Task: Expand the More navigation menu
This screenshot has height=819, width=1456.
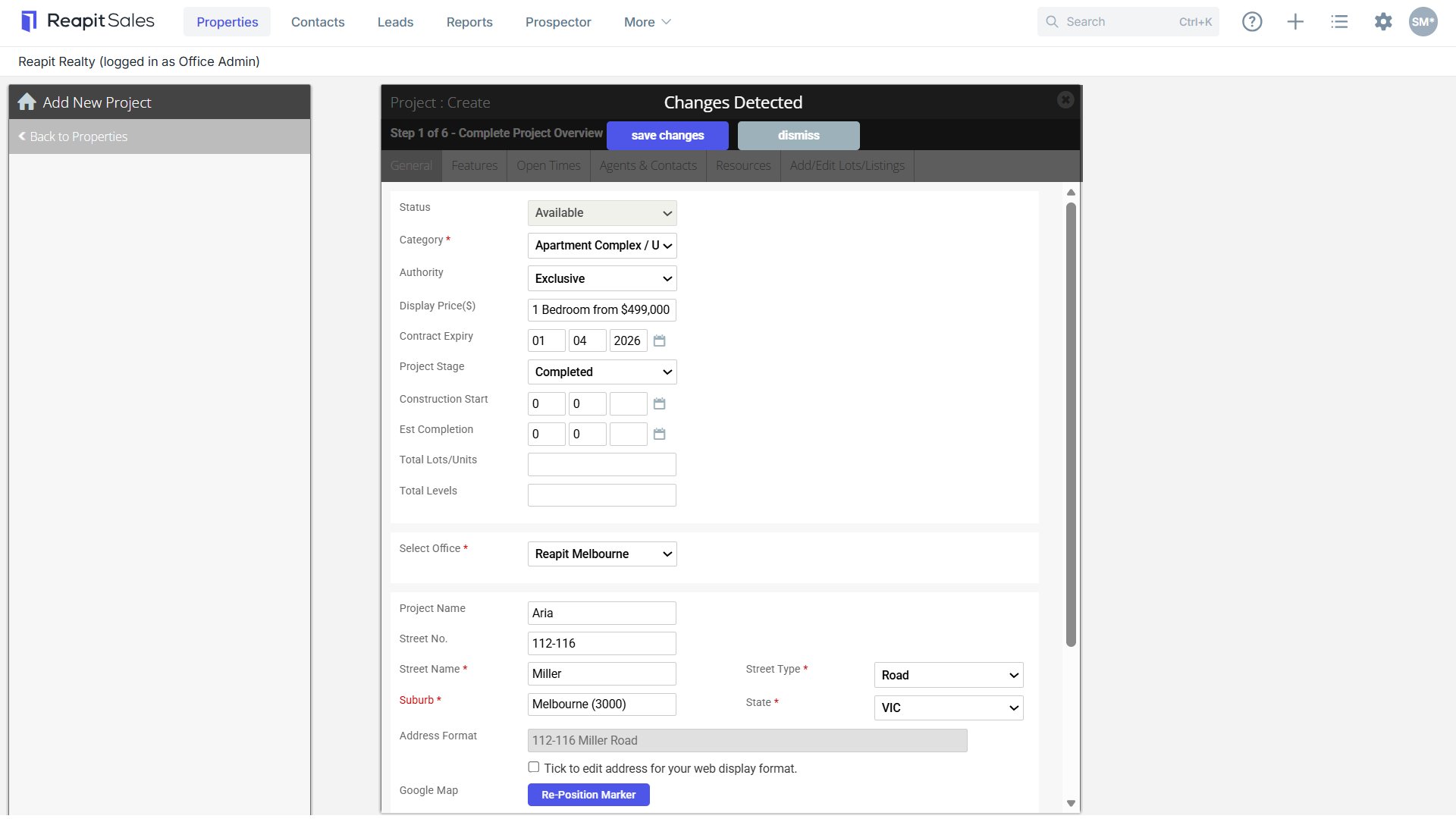Action: (x=647, y=22)
